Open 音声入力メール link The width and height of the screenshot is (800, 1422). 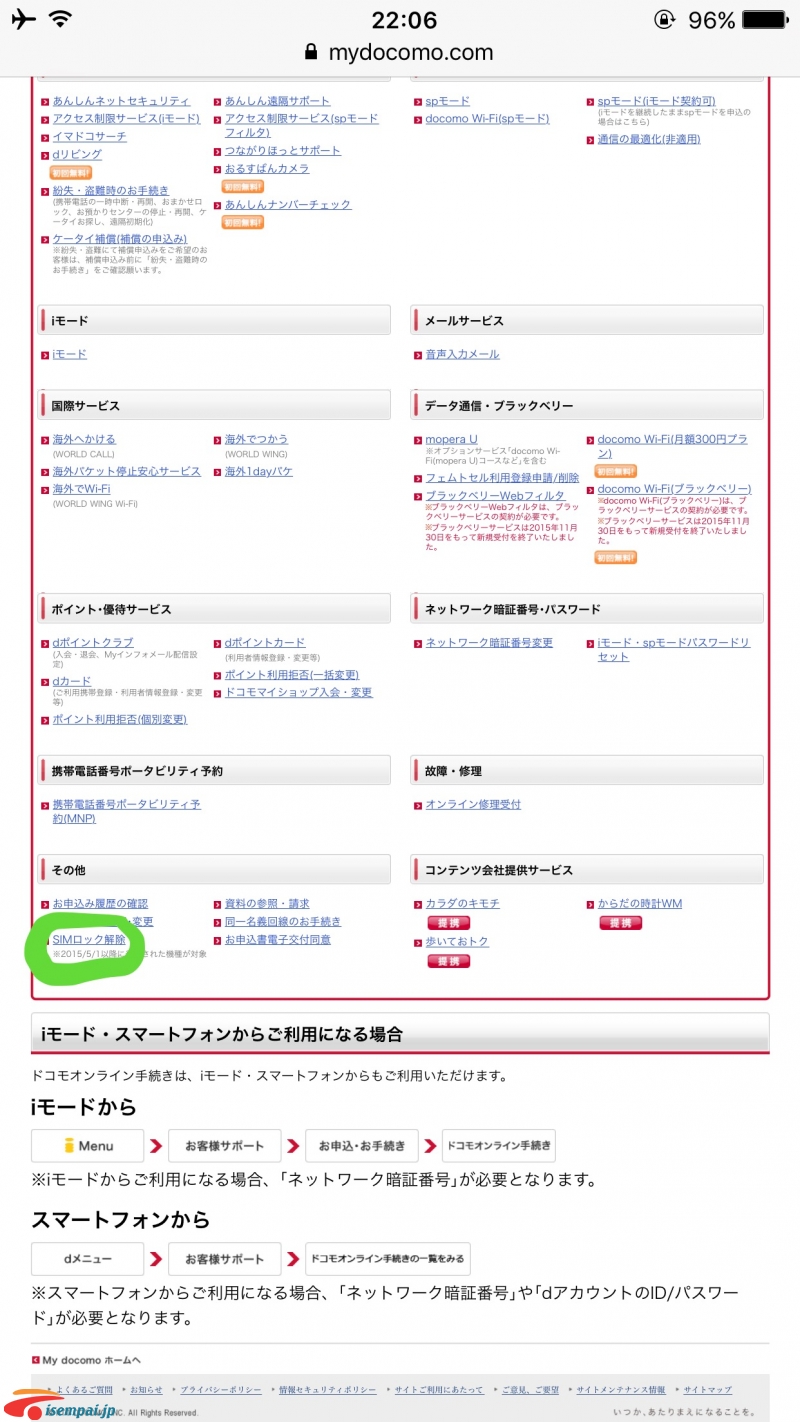tap(462, 354)
